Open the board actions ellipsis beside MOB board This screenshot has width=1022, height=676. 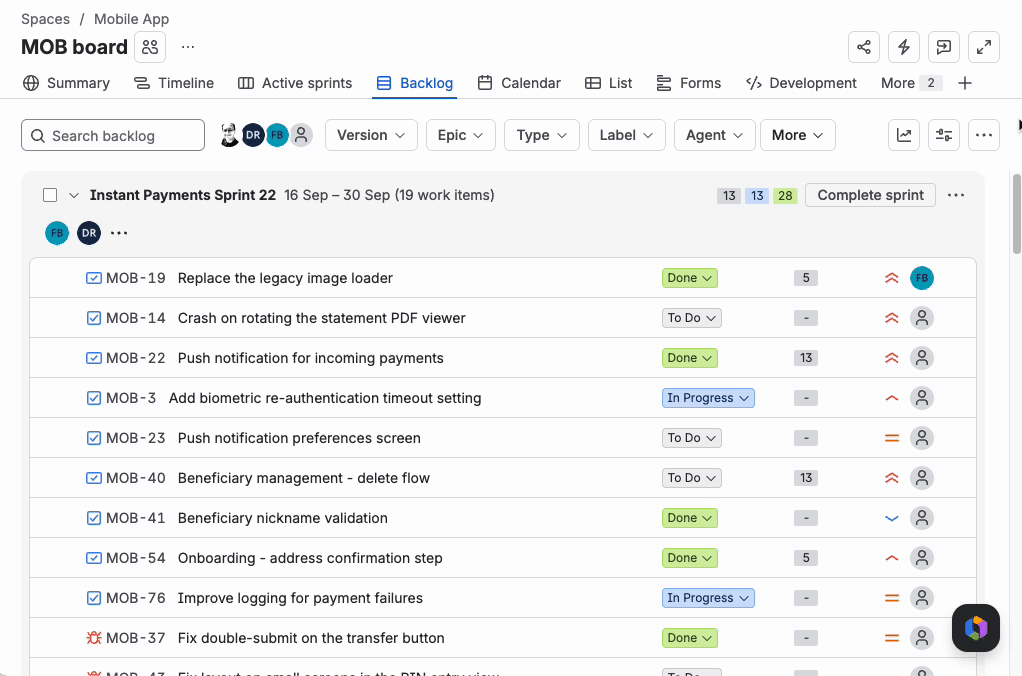(x=188, y=47)
